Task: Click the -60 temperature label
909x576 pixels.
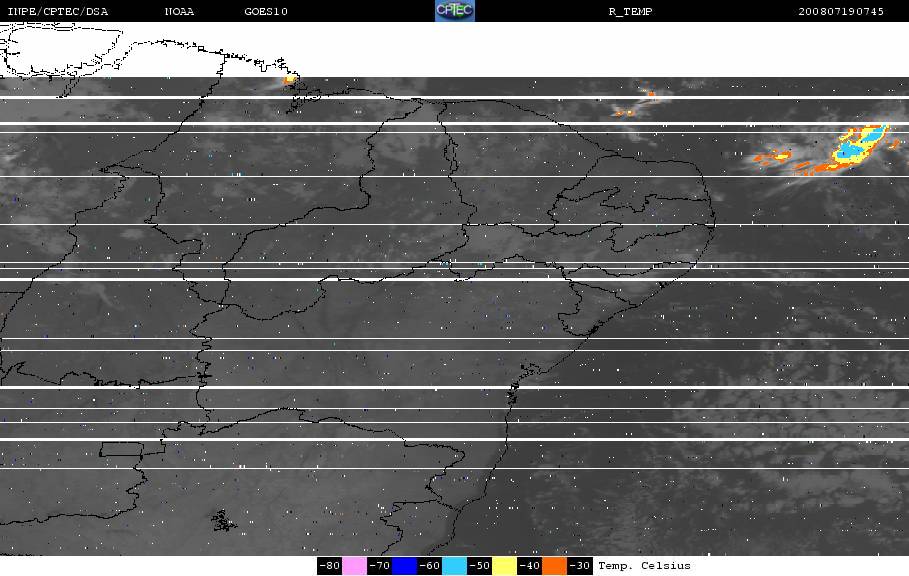Action: tap(430, 566)
